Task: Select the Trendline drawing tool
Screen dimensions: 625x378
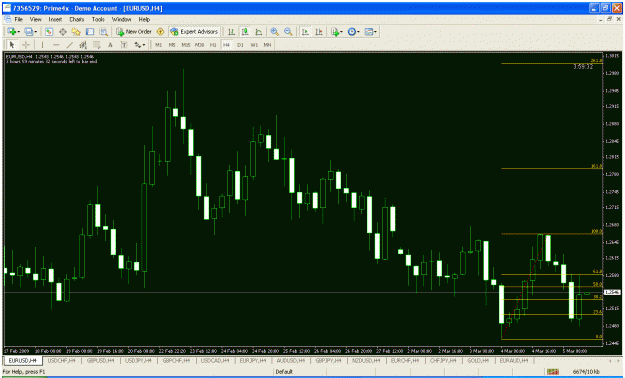Action: 69,45
